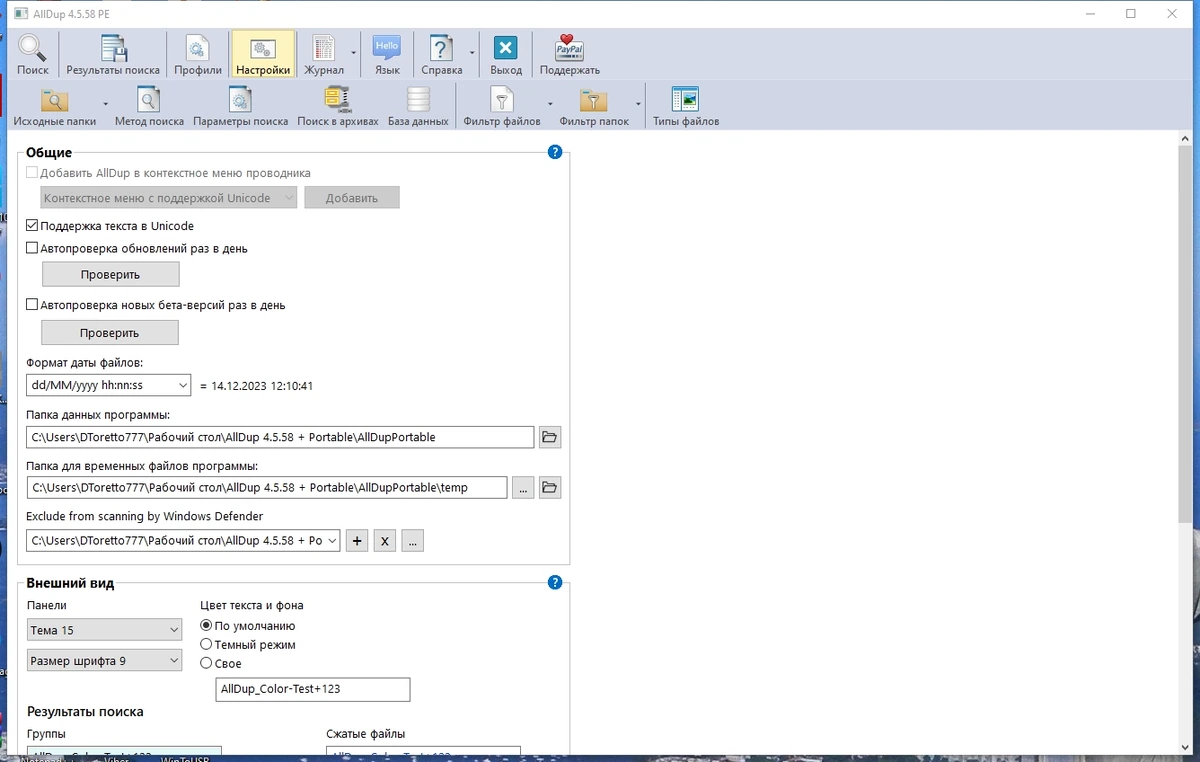
Task: Select По умолчанию color option
Action: tap(207, 625)
